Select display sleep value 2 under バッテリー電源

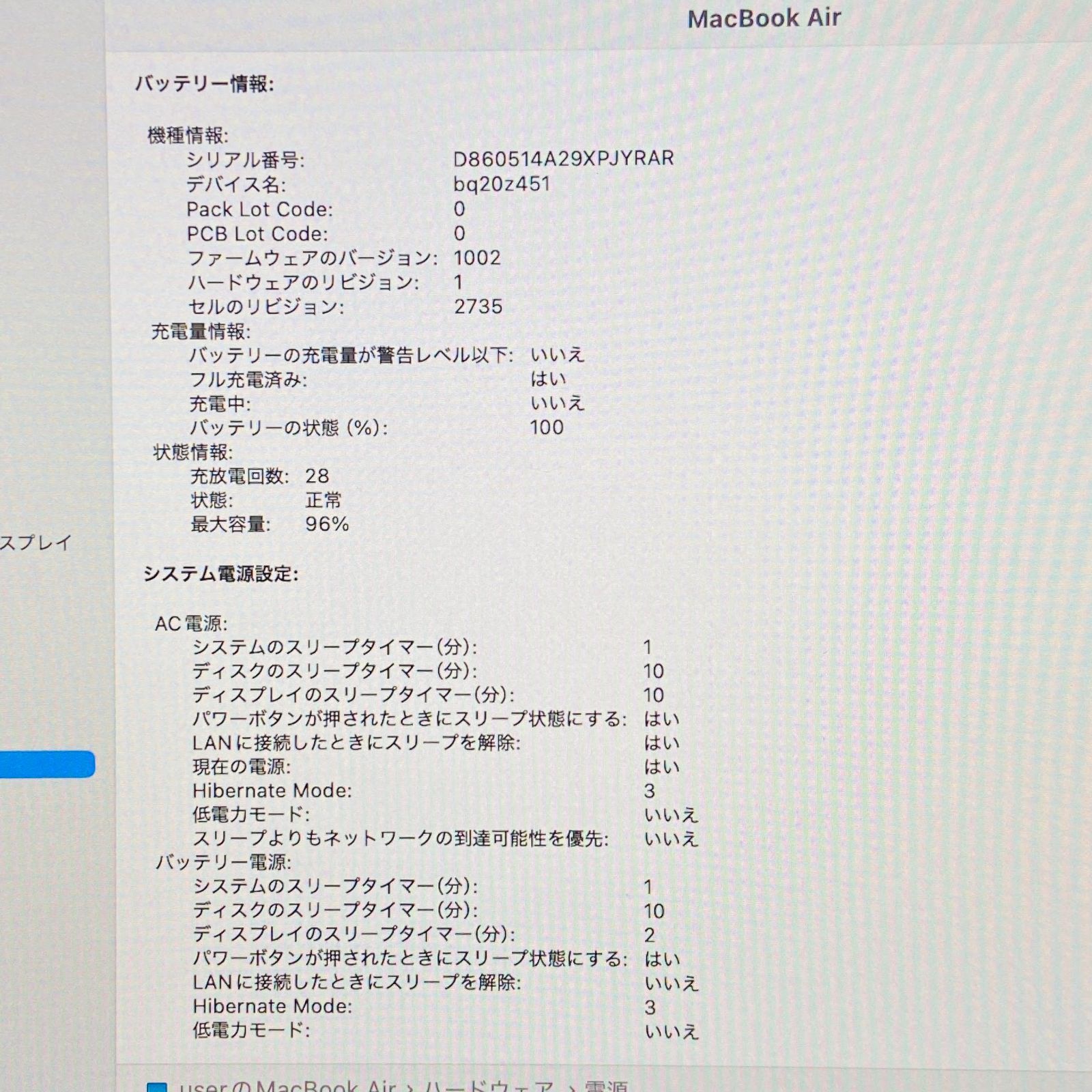pos(650,935)
